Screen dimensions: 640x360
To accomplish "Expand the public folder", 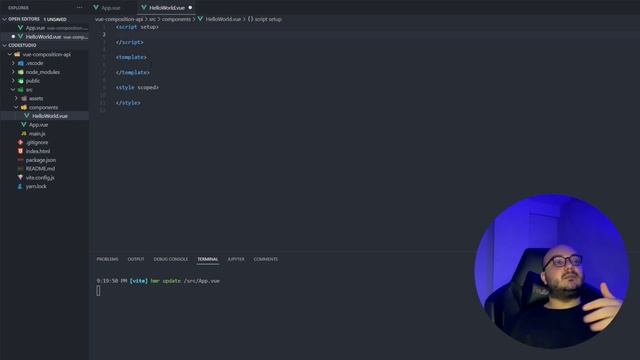I will click(x=13, y=81).
